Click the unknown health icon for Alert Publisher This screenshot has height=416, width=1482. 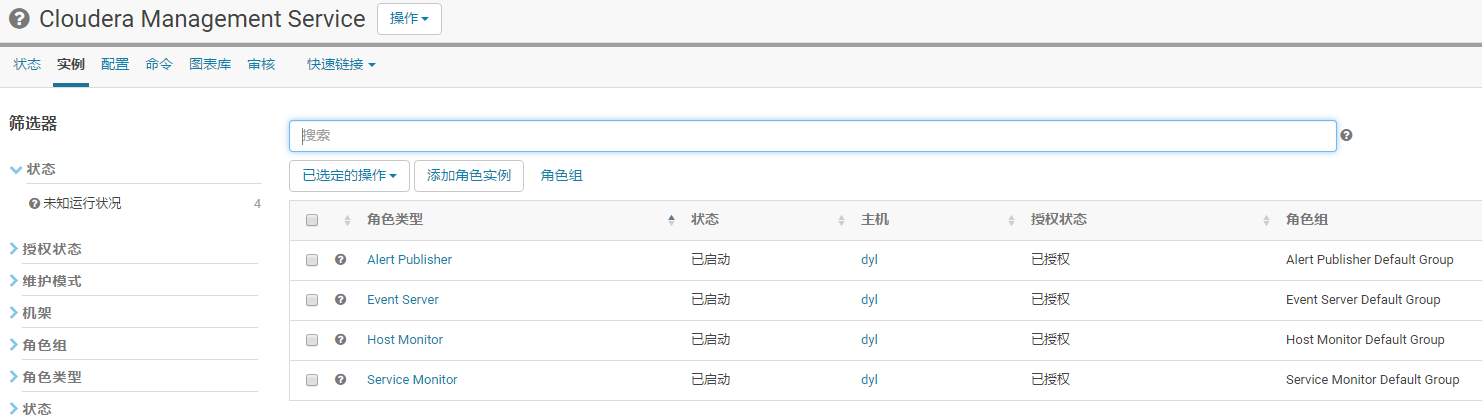(x=340, y=259)
